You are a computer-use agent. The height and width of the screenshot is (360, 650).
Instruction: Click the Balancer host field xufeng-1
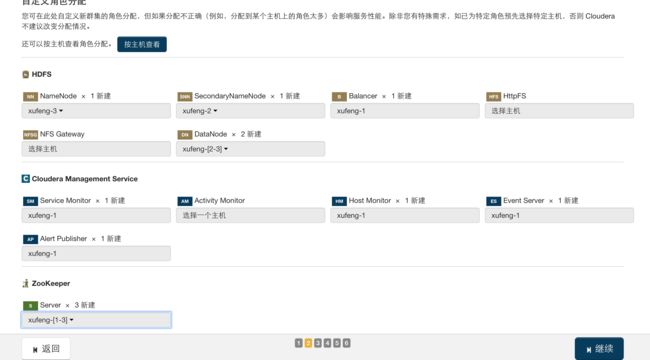tap(405, 111)
